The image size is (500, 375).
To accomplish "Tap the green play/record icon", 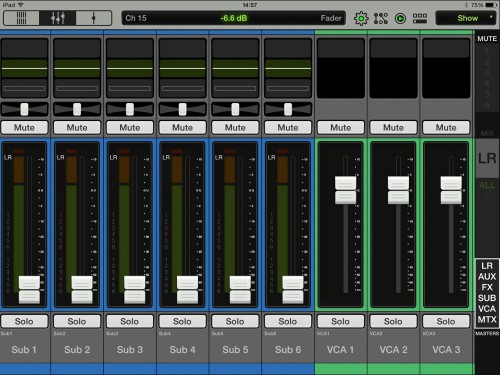I will point(400,18).
